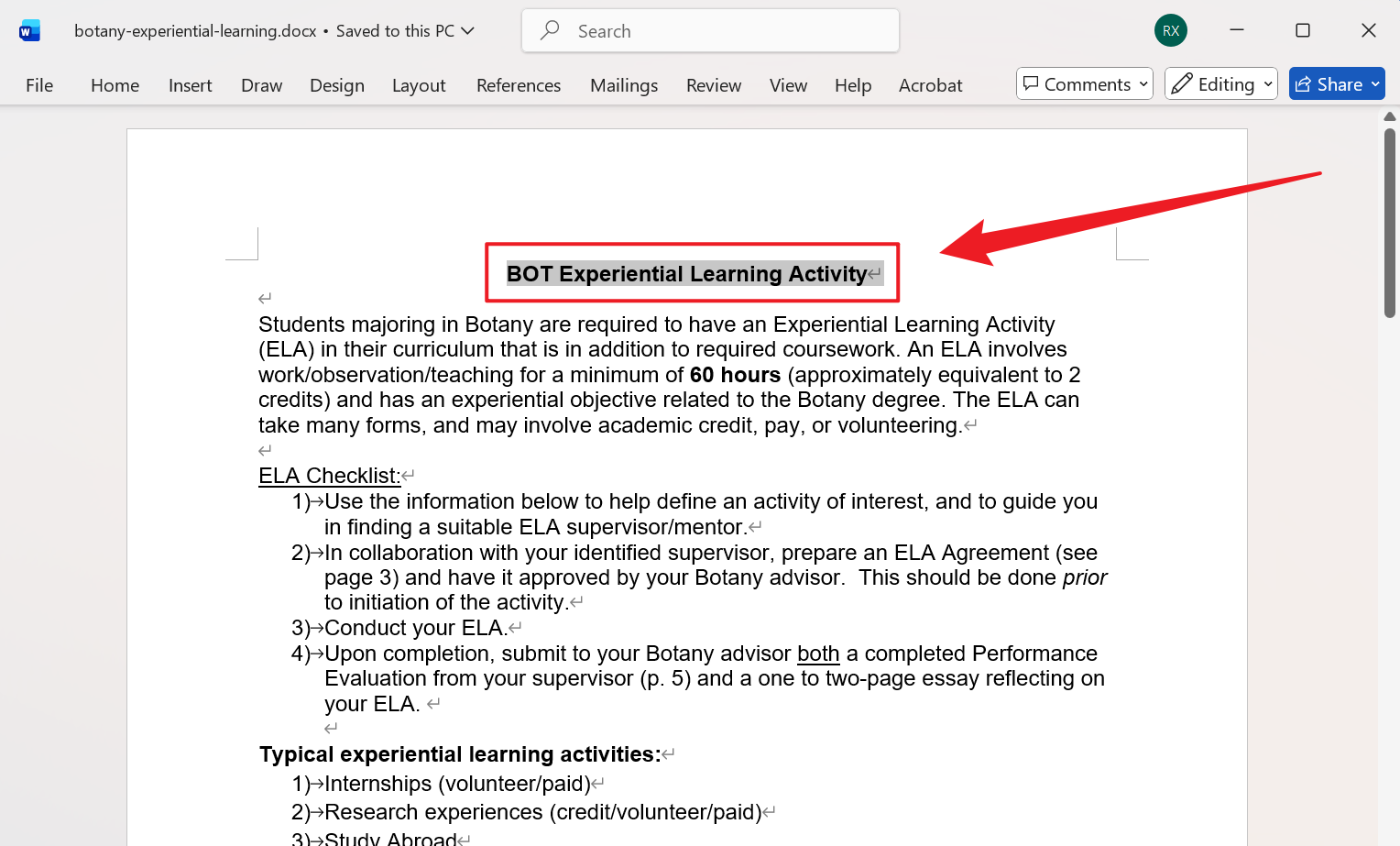Click the Conduct your ELA. list item
Image resolution: width=1400 pixels, height=846 pixels.
(x=416, y=628)
